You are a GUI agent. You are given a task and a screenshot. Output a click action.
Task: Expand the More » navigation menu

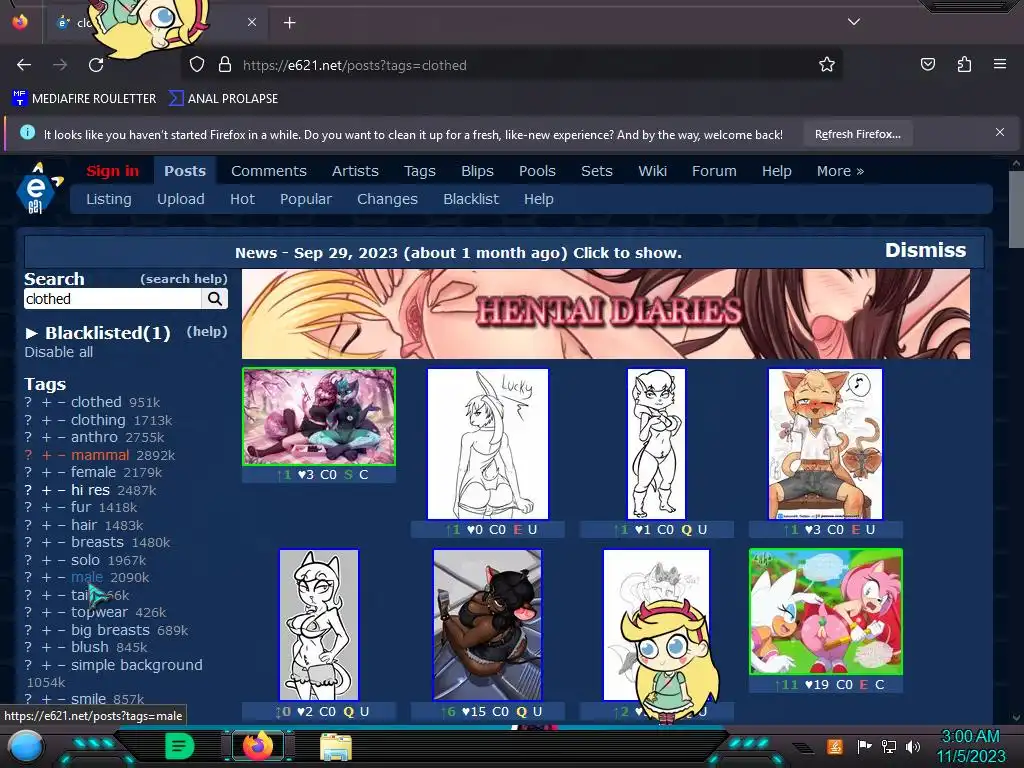pyautogui.click(x=840, y=171)
